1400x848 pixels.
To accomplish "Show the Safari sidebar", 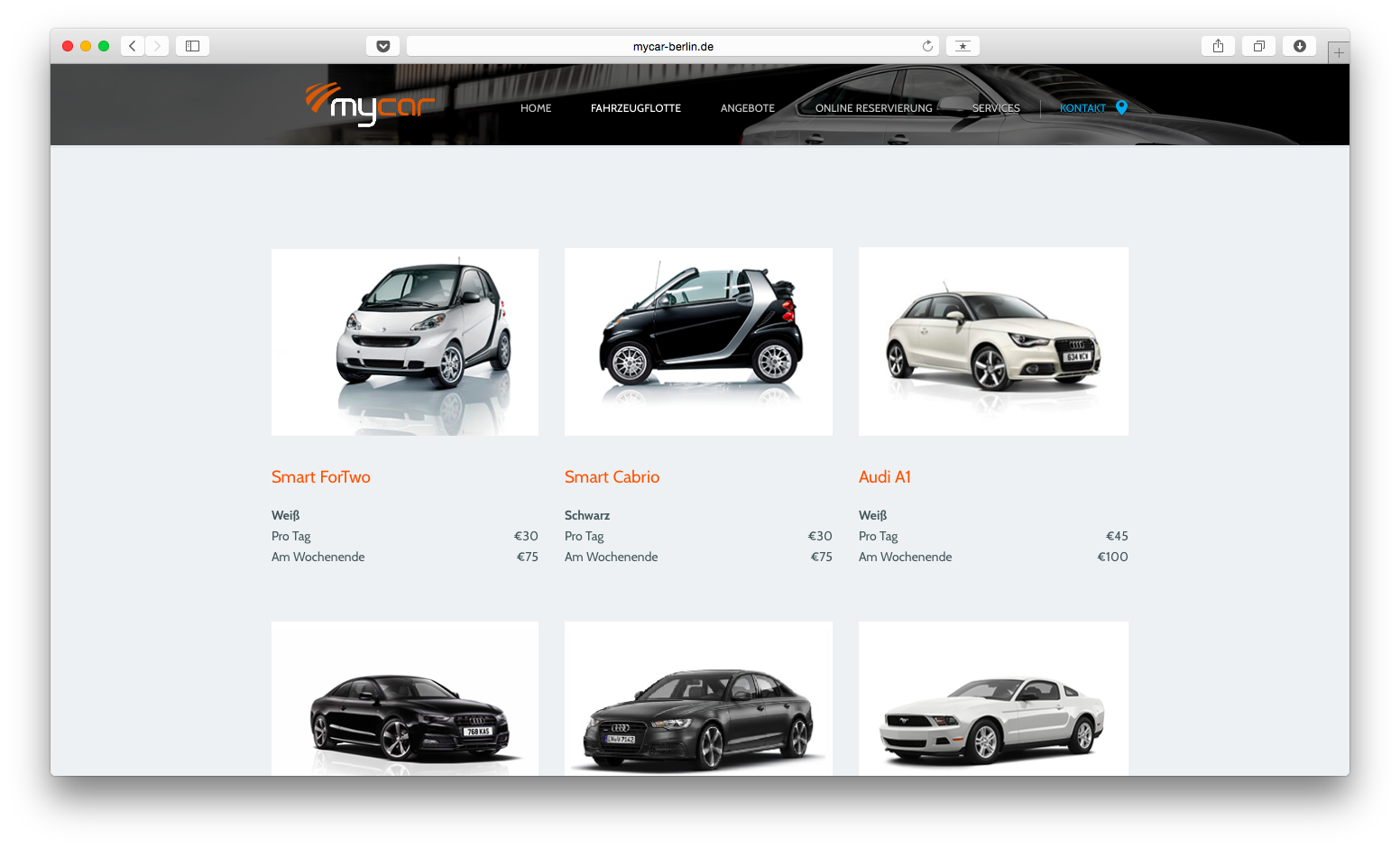I will coord(192,46).
